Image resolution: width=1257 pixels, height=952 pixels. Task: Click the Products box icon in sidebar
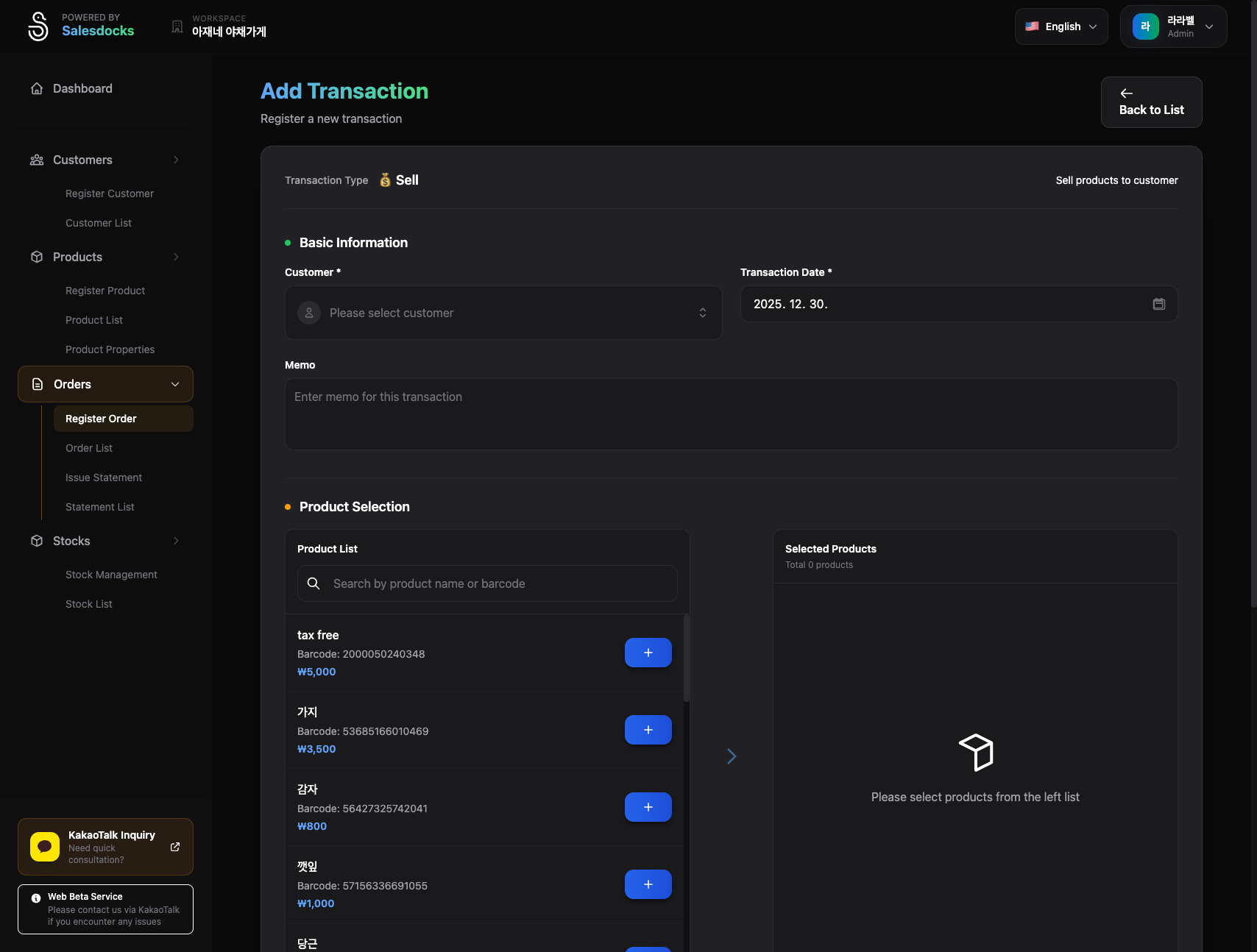(37, 257)
